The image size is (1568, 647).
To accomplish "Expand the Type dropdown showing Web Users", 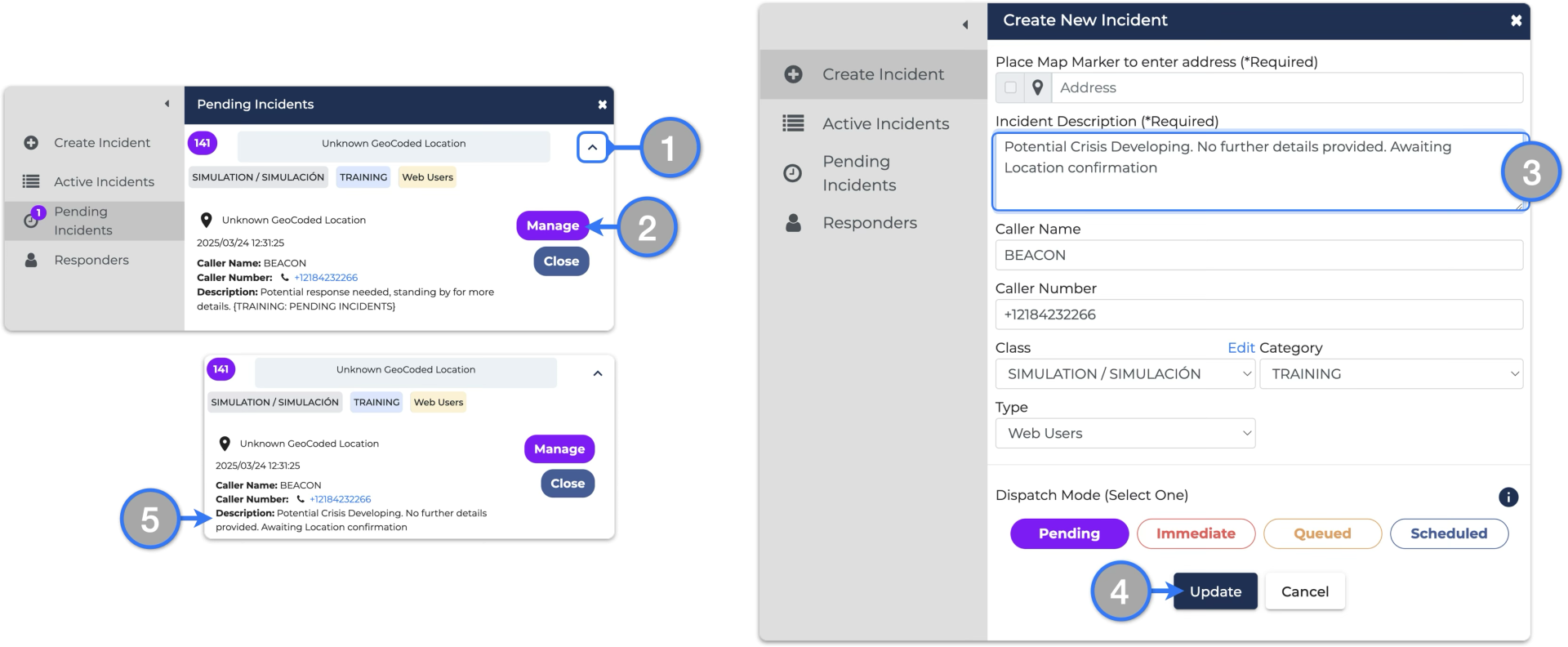I will tap(1125, 434).
